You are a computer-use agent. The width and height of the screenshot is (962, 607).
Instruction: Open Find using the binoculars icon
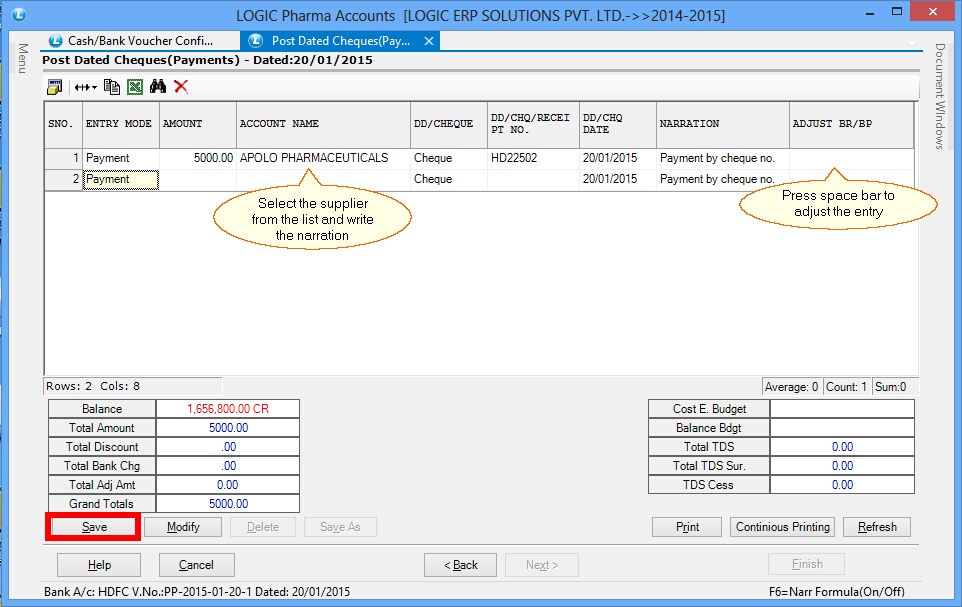pyautogui.click(x=157, y=87)
